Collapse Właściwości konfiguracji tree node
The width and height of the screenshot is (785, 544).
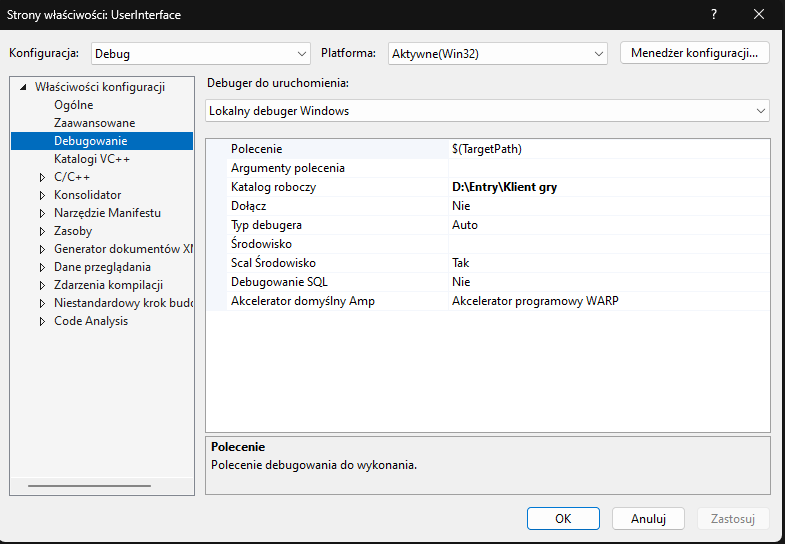(x=23, y=87)
